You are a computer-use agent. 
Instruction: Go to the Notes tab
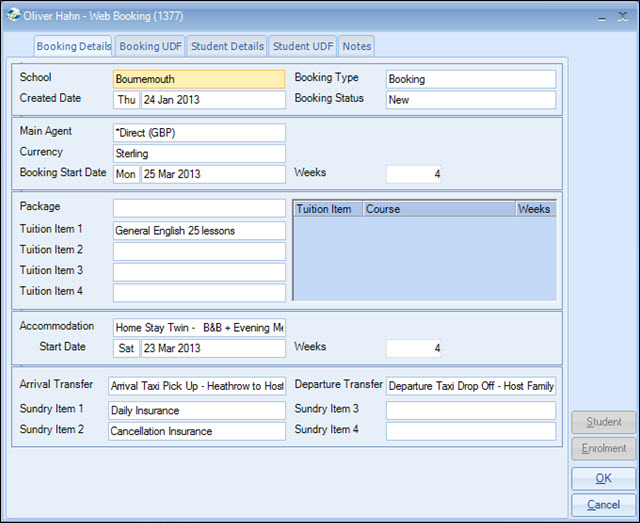(x=356, y=46)
